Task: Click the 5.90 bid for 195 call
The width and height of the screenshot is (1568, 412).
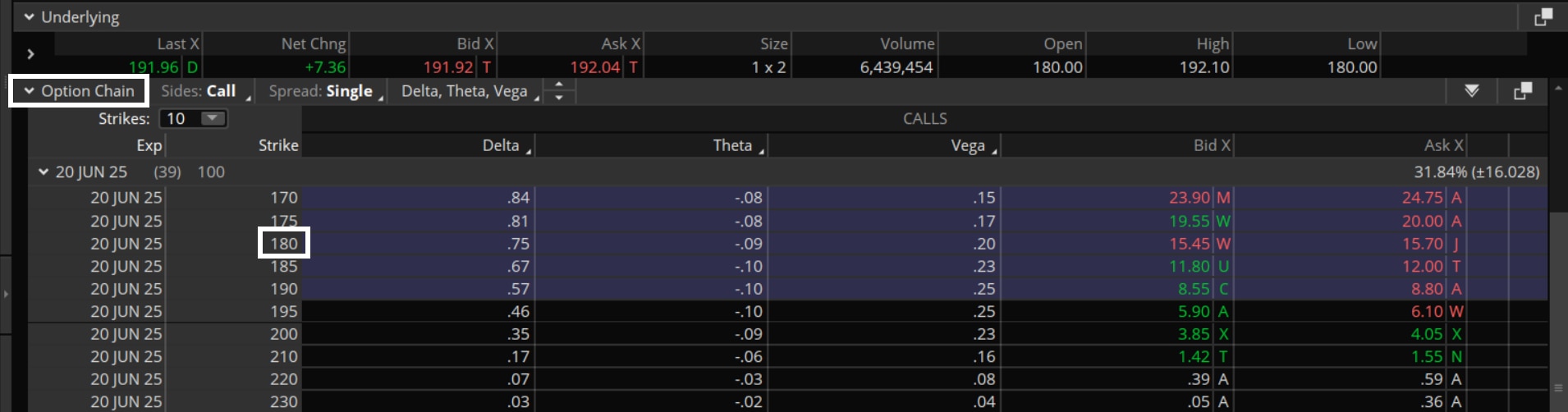Action: [x=1194, y=312]
